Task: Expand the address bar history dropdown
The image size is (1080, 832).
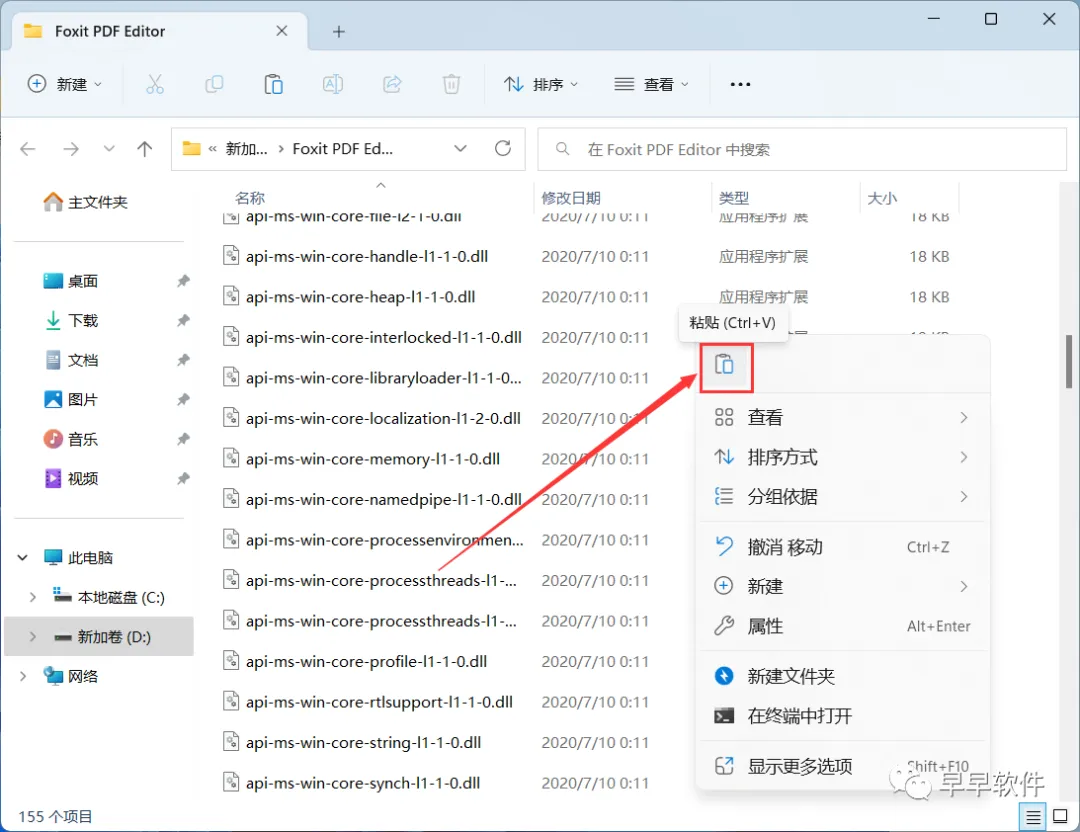Action: [460, 149]
